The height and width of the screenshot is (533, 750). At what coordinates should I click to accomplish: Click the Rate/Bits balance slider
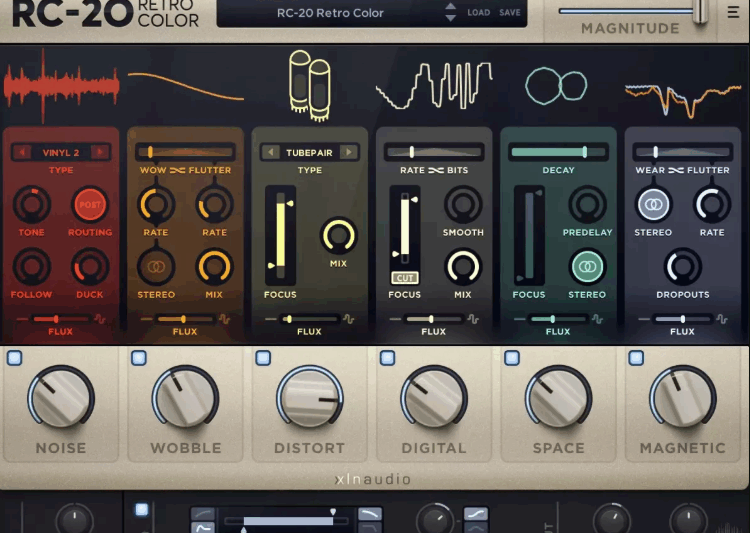point(434,152)
